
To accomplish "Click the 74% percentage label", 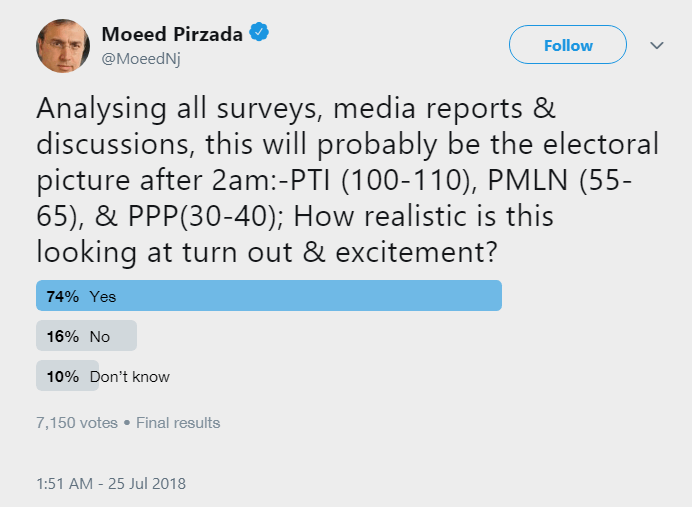I will click(x=61, y=297).
